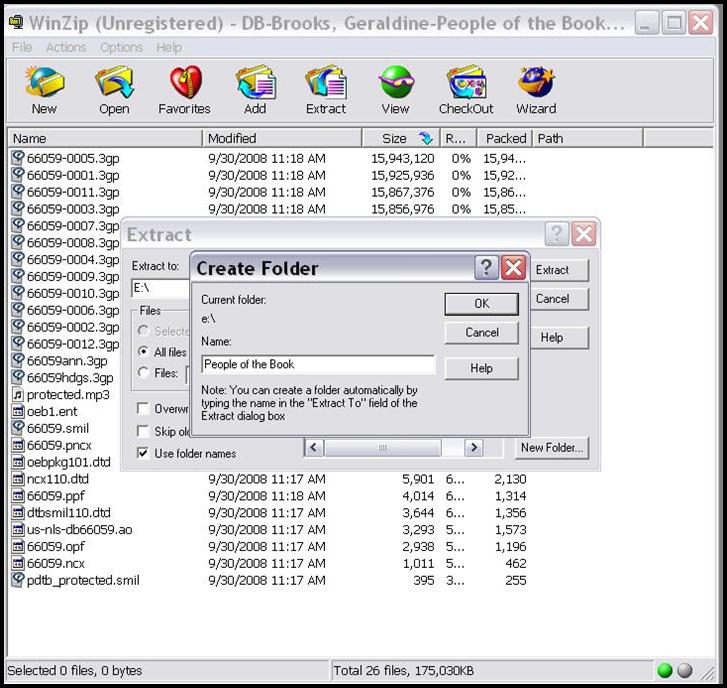
Task: Select the file 66059.smil
Action: 57,428
